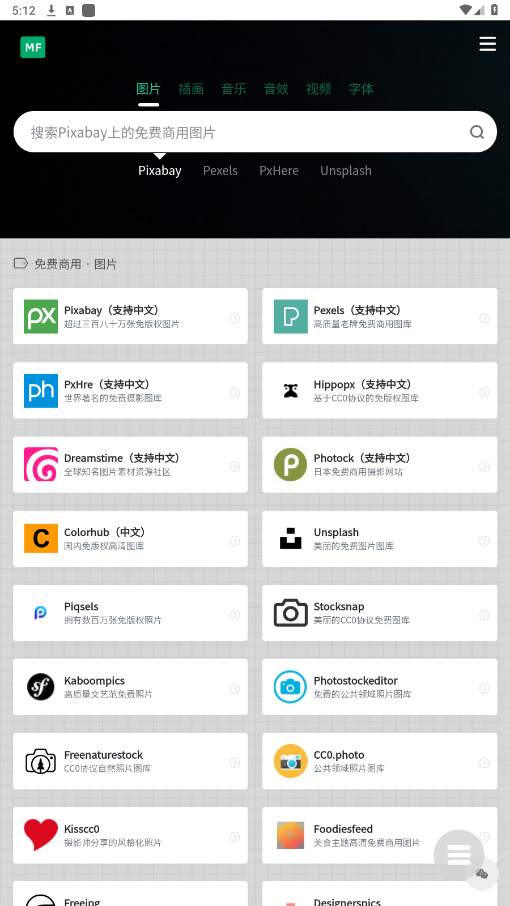
Task: Tap the Piqsels blue P logo
Action: coord(41,613)
